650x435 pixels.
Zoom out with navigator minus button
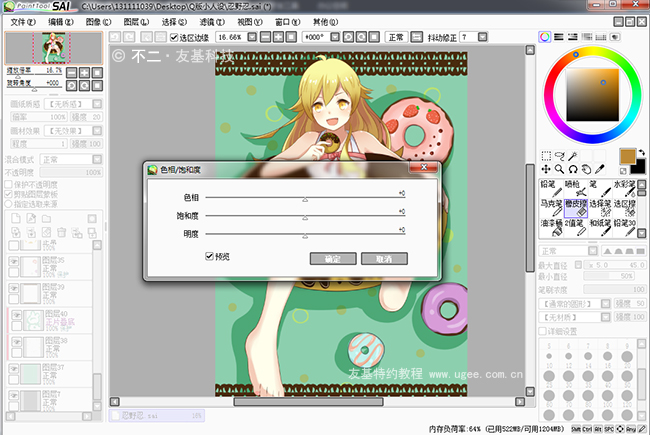click(x=72, y=73)
